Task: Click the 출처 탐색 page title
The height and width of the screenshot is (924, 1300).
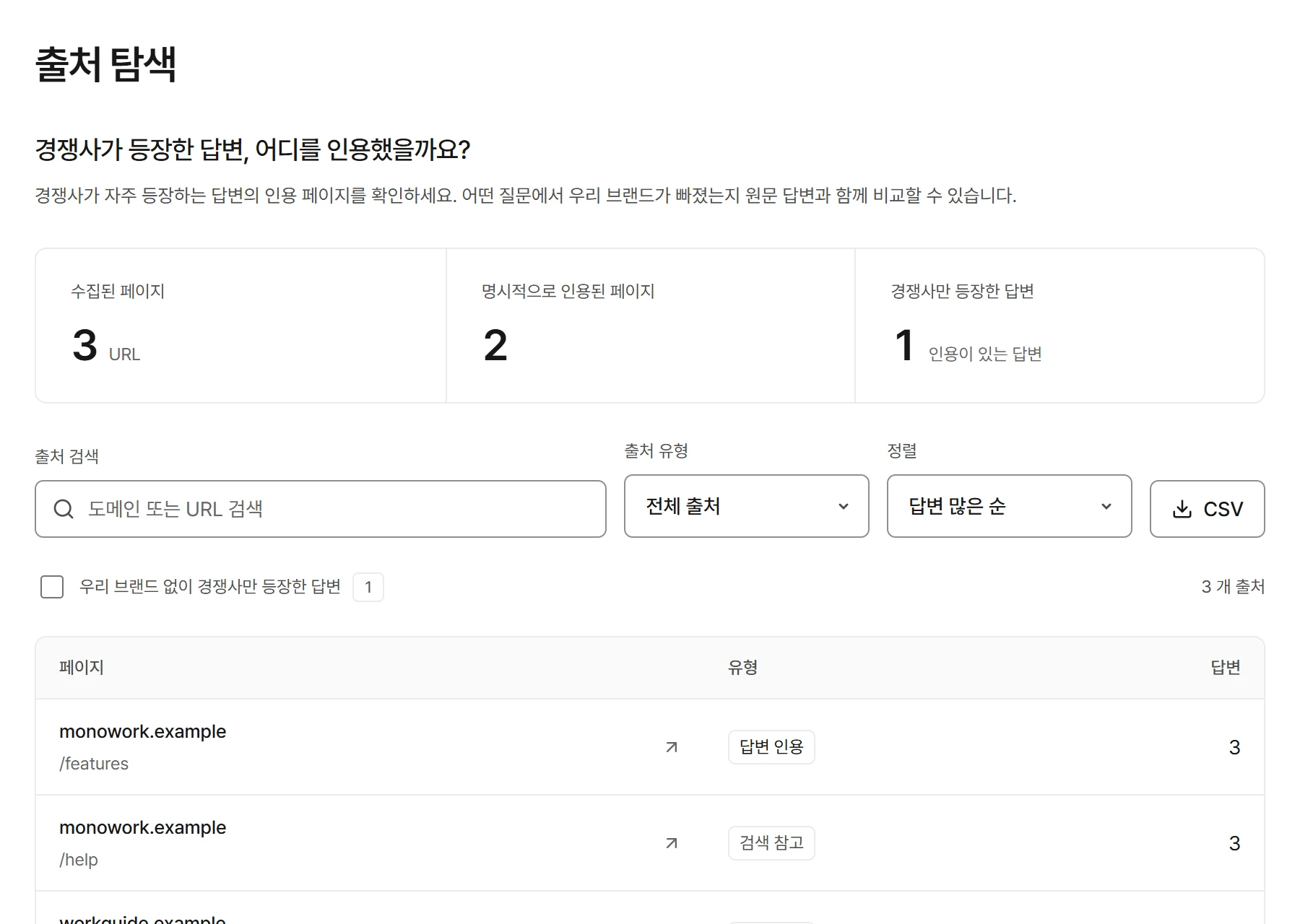Action: (x=106, y=64)
